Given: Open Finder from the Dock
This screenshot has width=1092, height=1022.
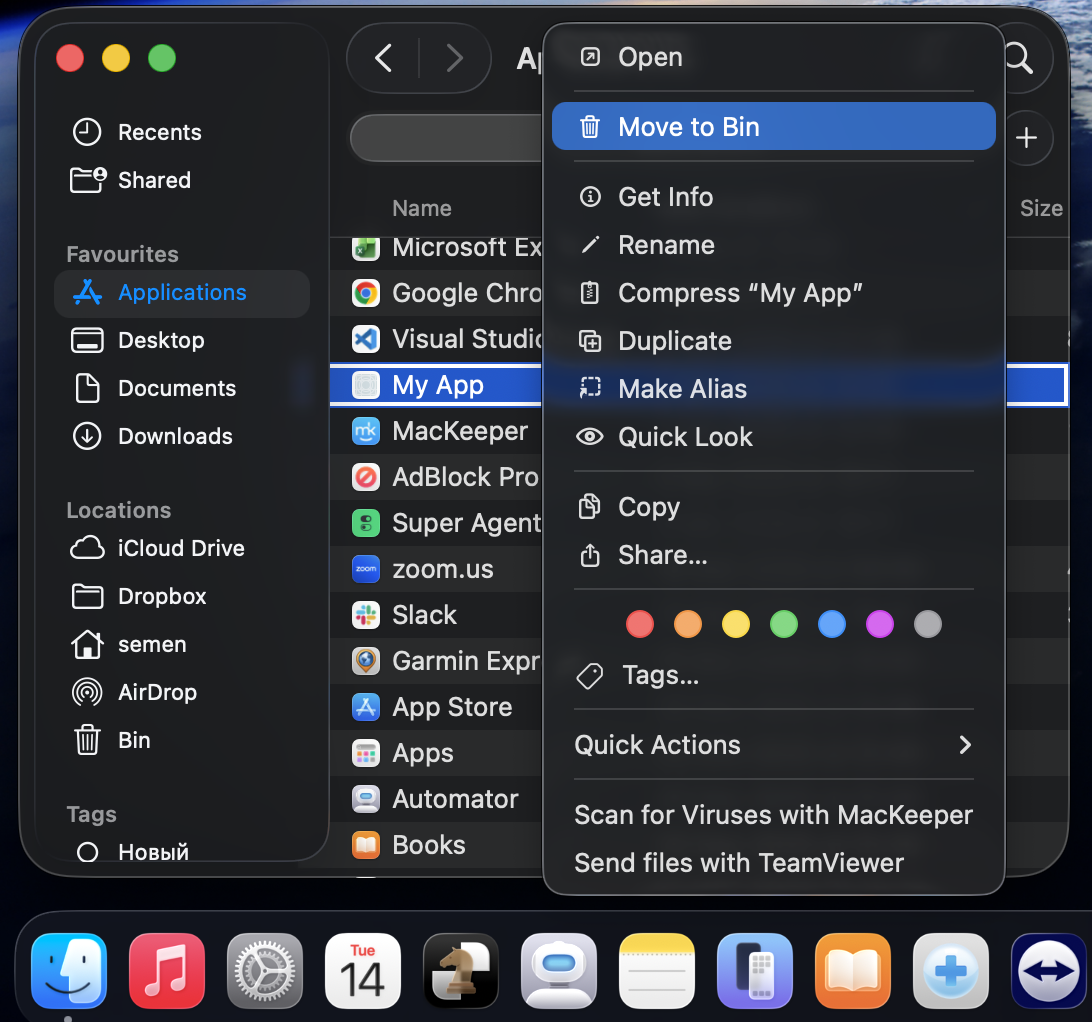Looking at the screenshot, I should (x=69, y=970).
